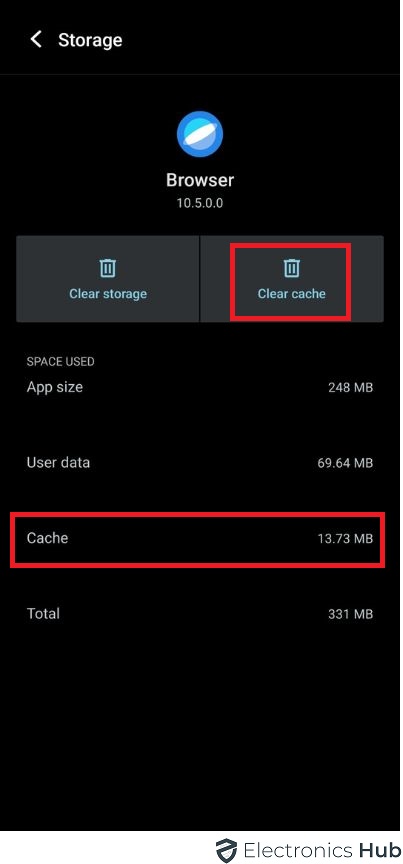Click the 13.73 MB cache value

[345, 538]
